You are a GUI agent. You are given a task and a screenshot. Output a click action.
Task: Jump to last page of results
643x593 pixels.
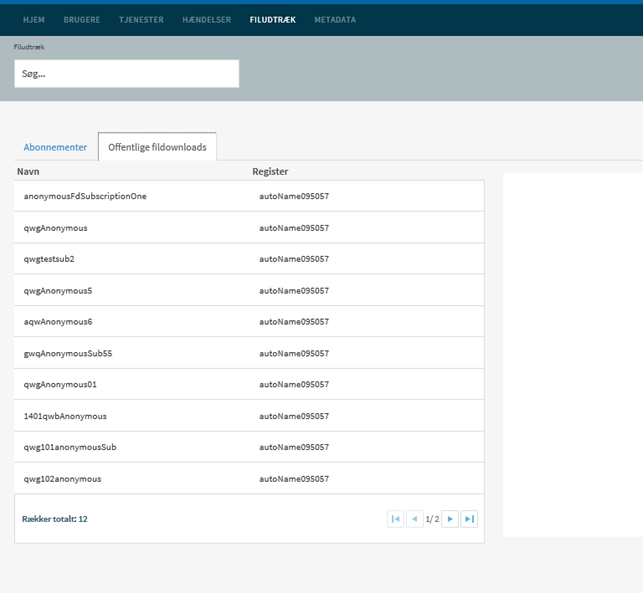point(469,519)
